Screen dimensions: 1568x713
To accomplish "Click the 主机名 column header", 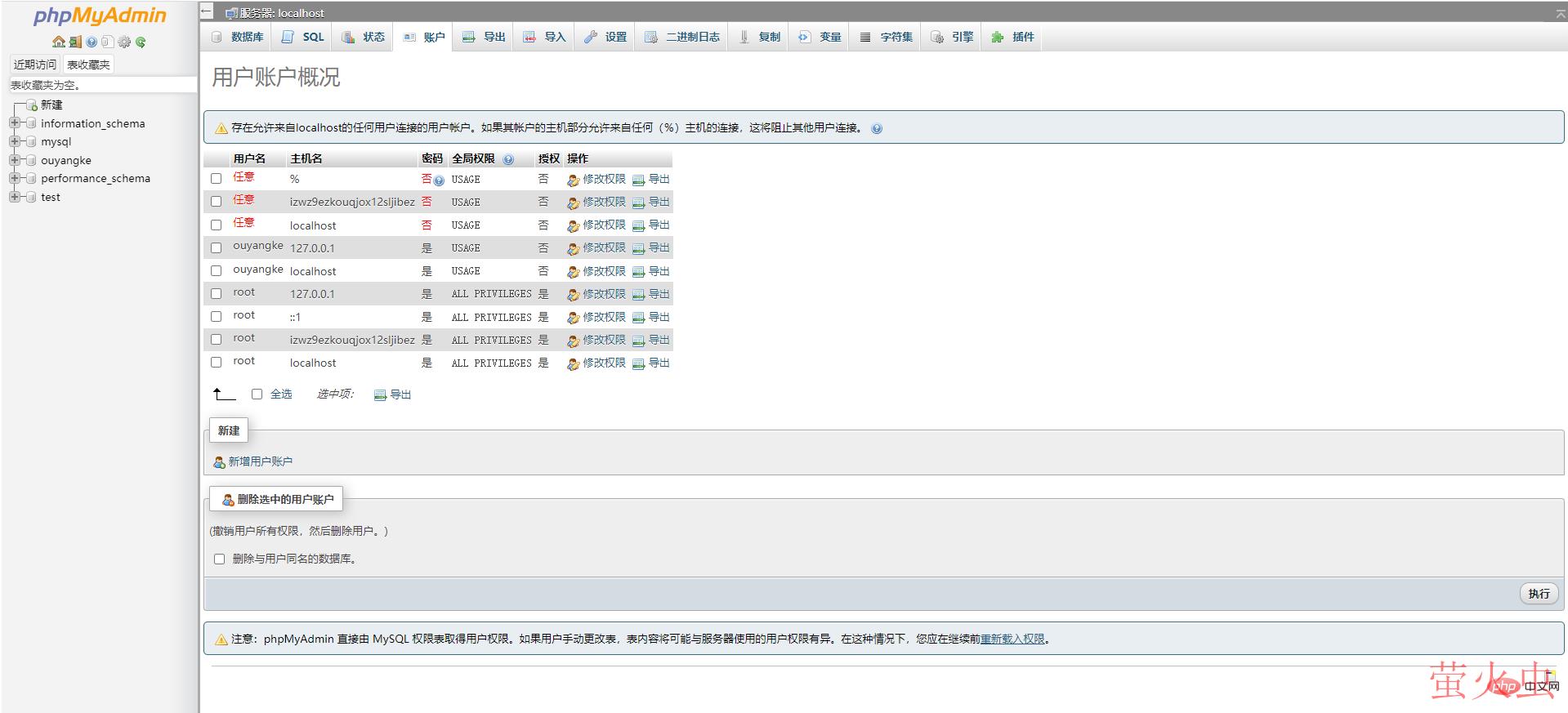I will coord(306,158).
